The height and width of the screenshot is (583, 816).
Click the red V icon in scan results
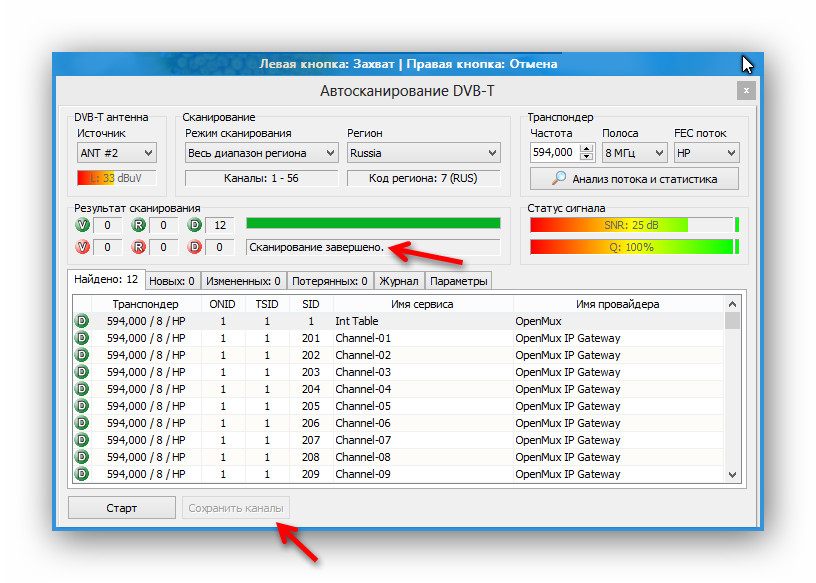pyautogui.click(x=82, y=246)
